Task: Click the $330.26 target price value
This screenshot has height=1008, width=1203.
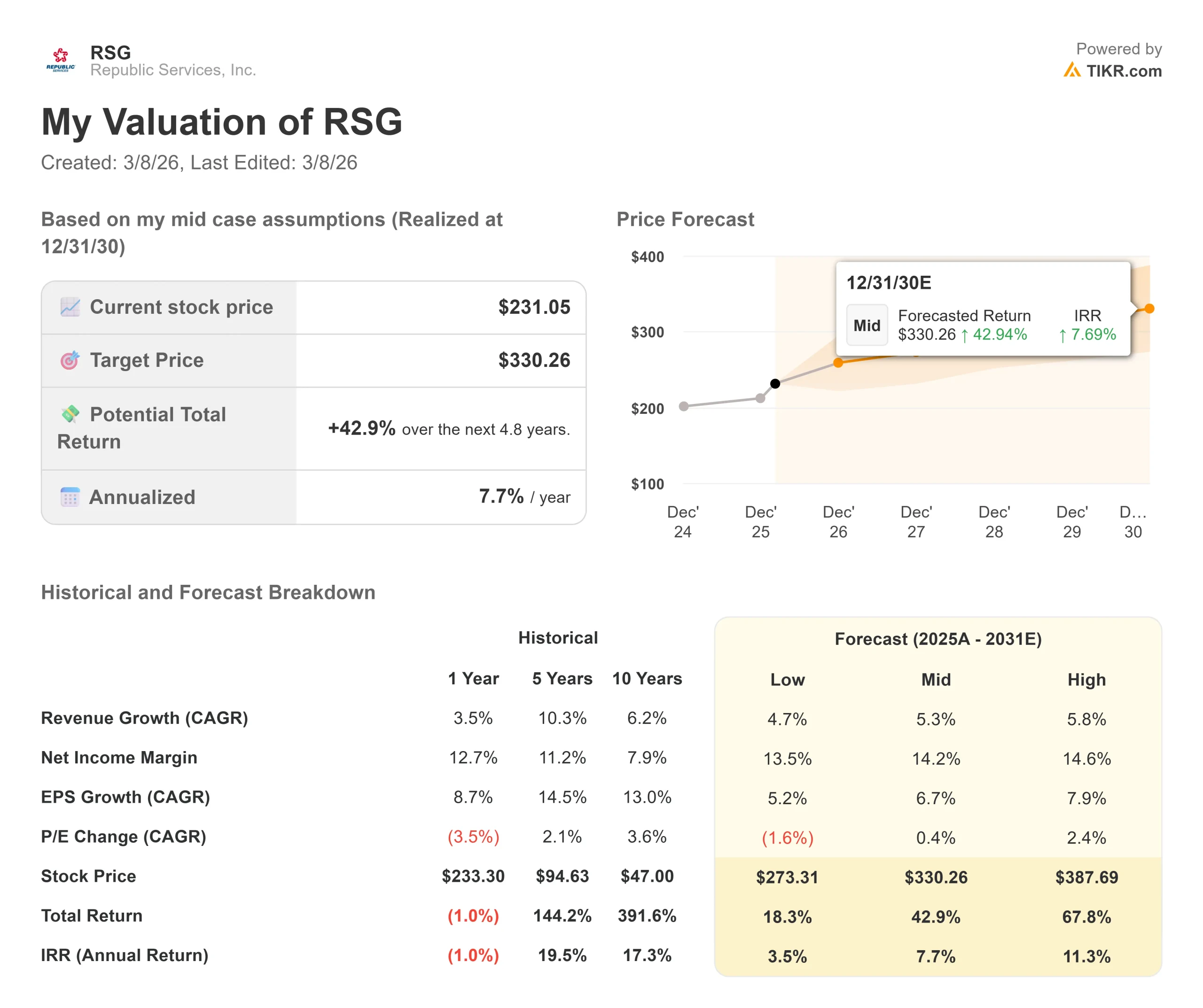Action: (x=534, y=360)
